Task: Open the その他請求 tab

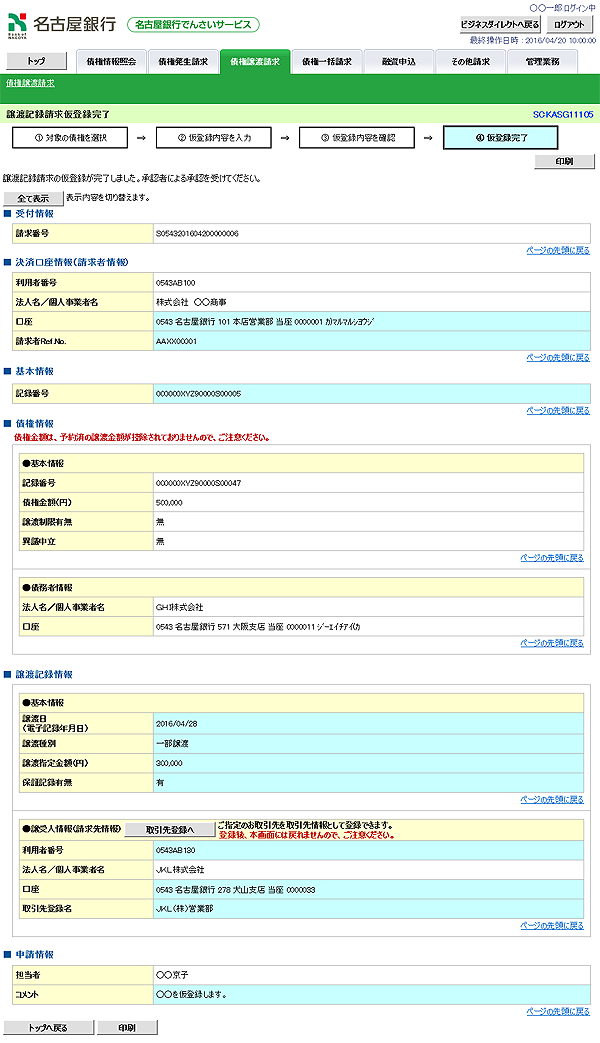Action: point(470,62)
